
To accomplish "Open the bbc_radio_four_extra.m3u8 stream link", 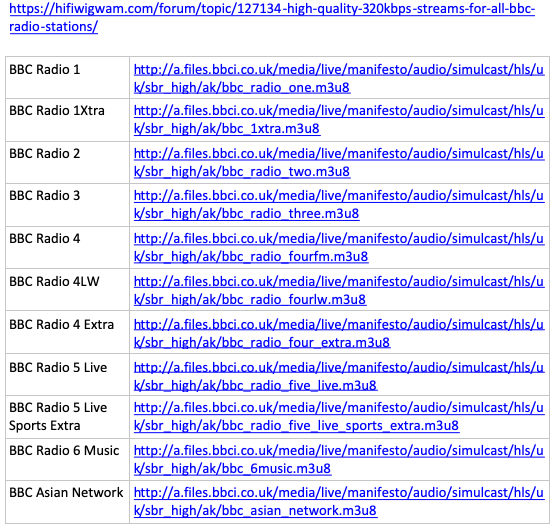I will point(339,333).
